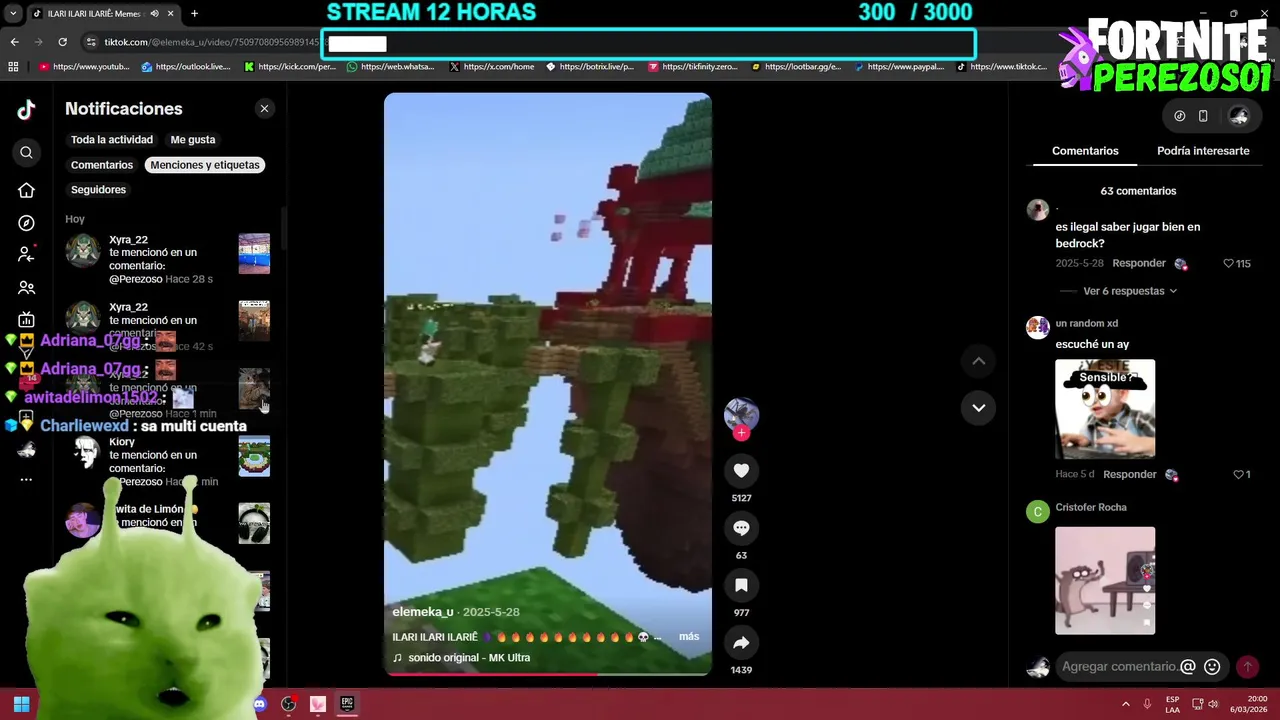This screenshot has width=1280, height=720.
Task: Switch to the Podría interesarte tab
Action: pyautogui.click(x=1203, y=151)
